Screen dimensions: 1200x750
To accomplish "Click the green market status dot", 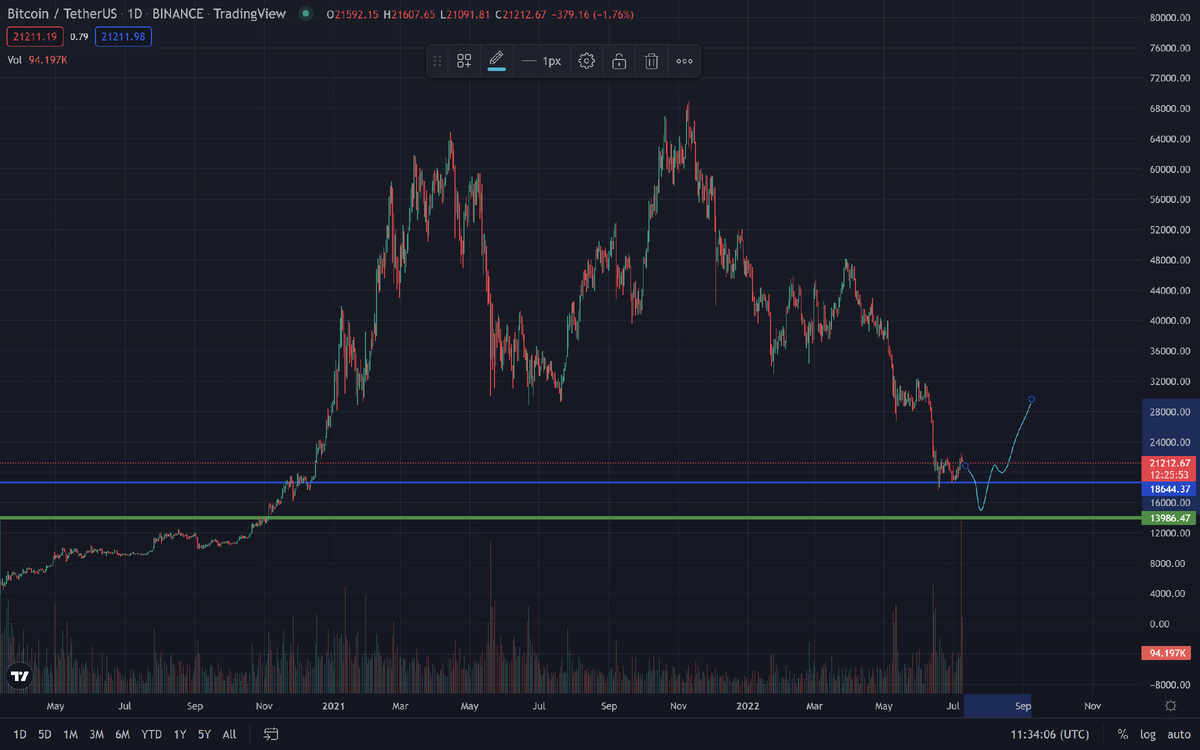I will click(305, 14).
